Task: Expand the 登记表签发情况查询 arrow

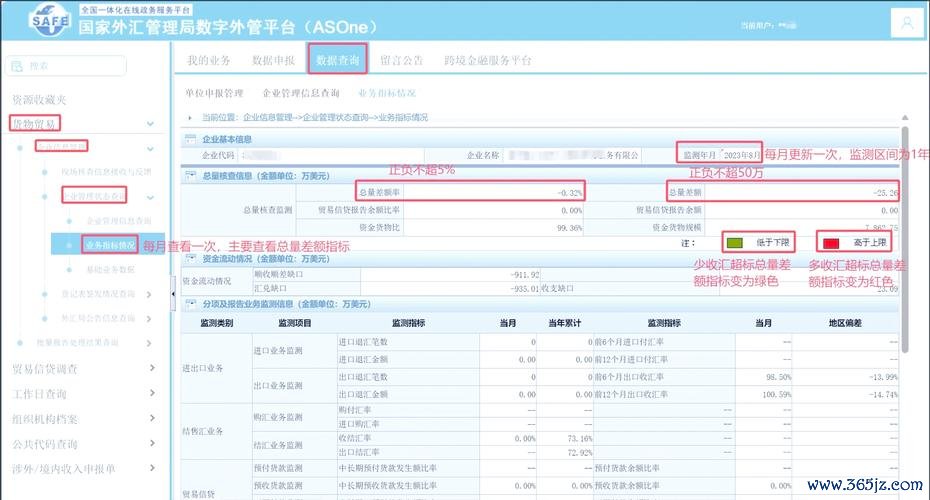Action: [149, 294]
